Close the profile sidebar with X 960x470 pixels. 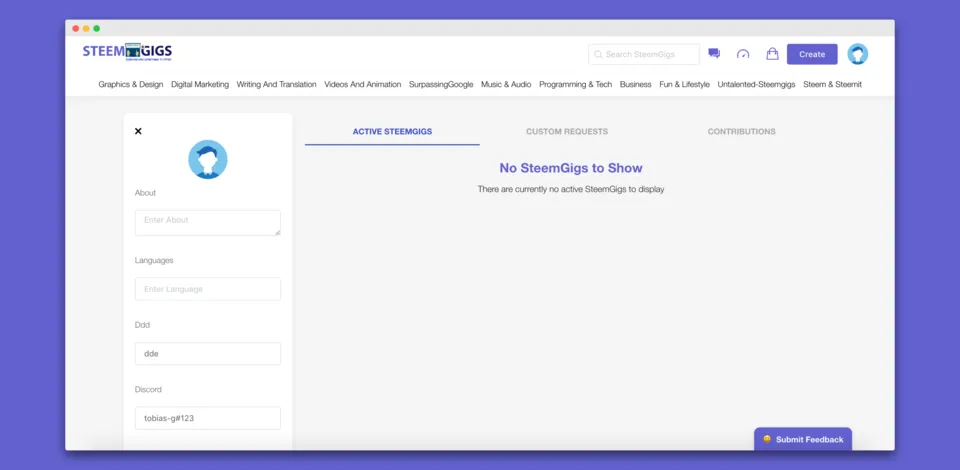coord(138,131)
